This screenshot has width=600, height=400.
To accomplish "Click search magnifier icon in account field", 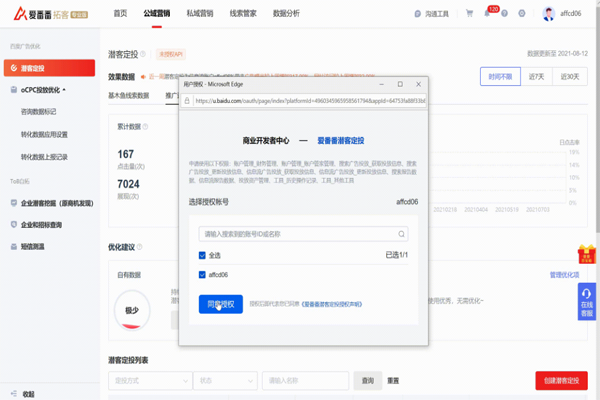I will coord(401,234).
